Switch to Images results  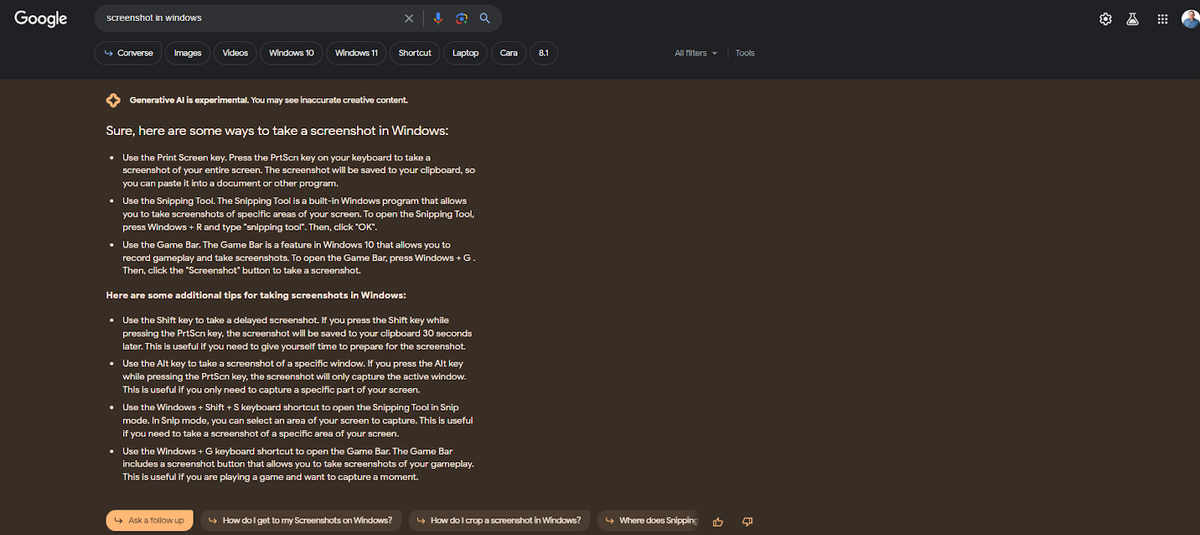point(188,53)
